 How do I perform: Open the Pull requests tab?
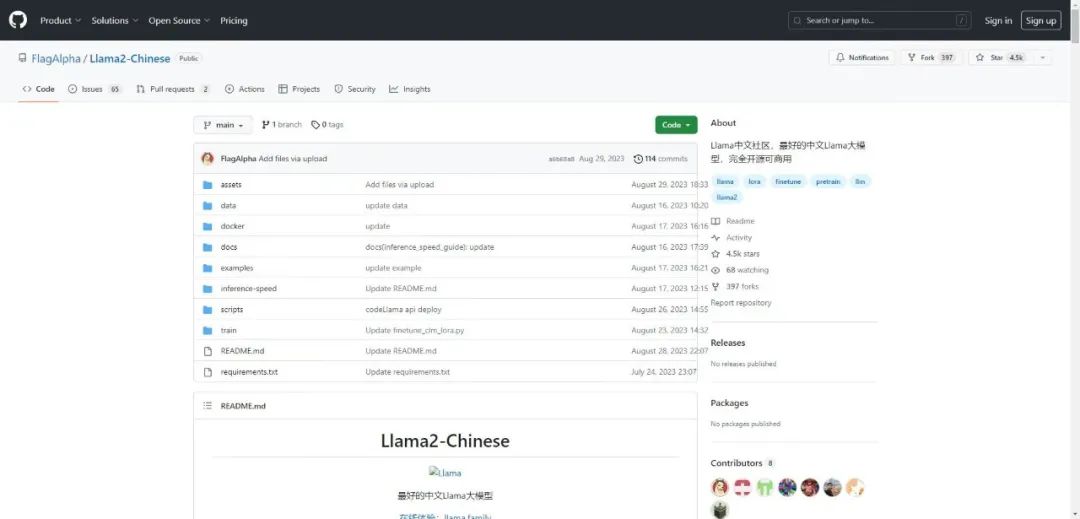point(173,89)
